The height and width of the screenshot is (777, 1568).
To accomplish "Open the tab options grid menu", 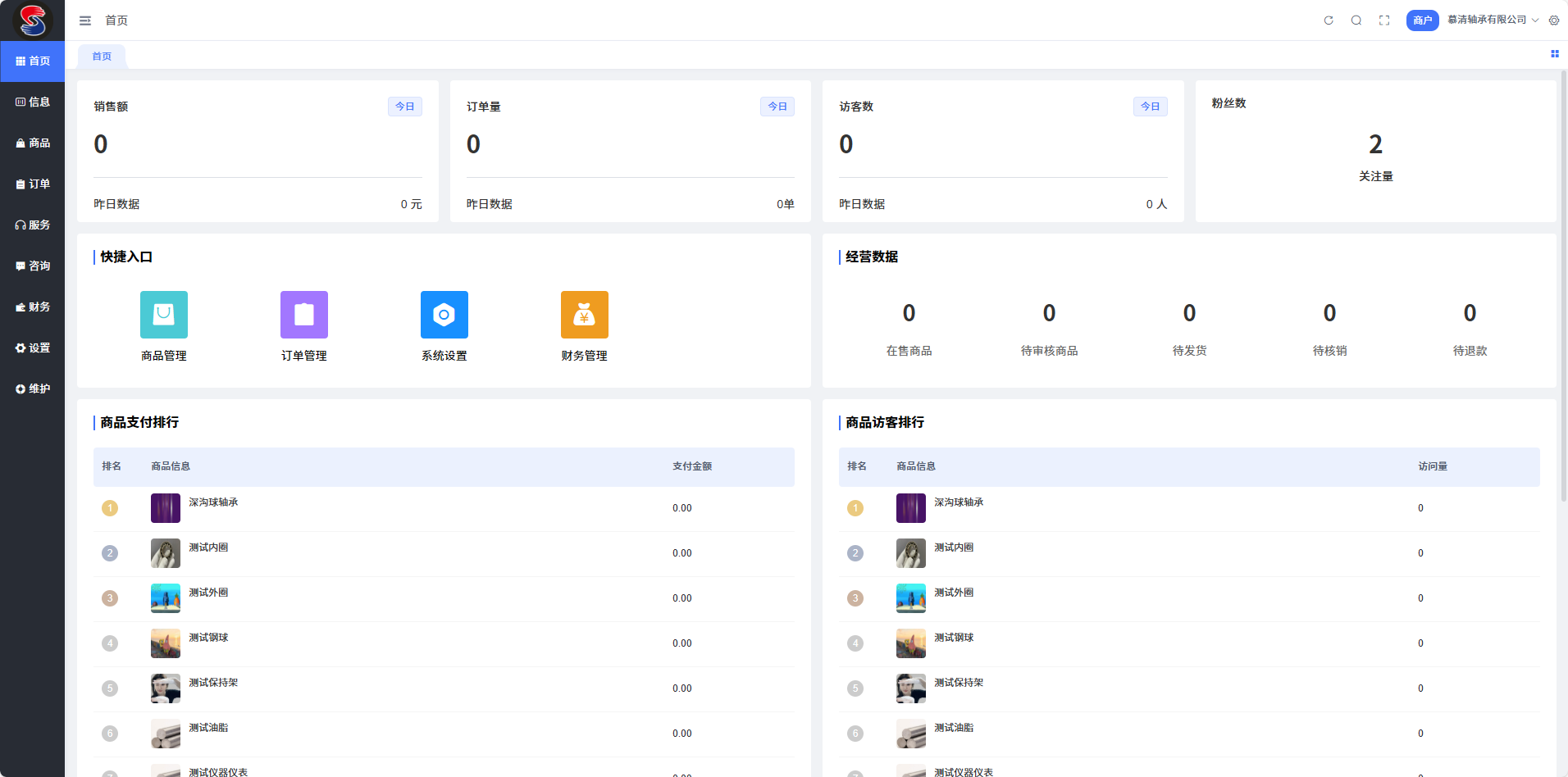I will point(1555,54).
